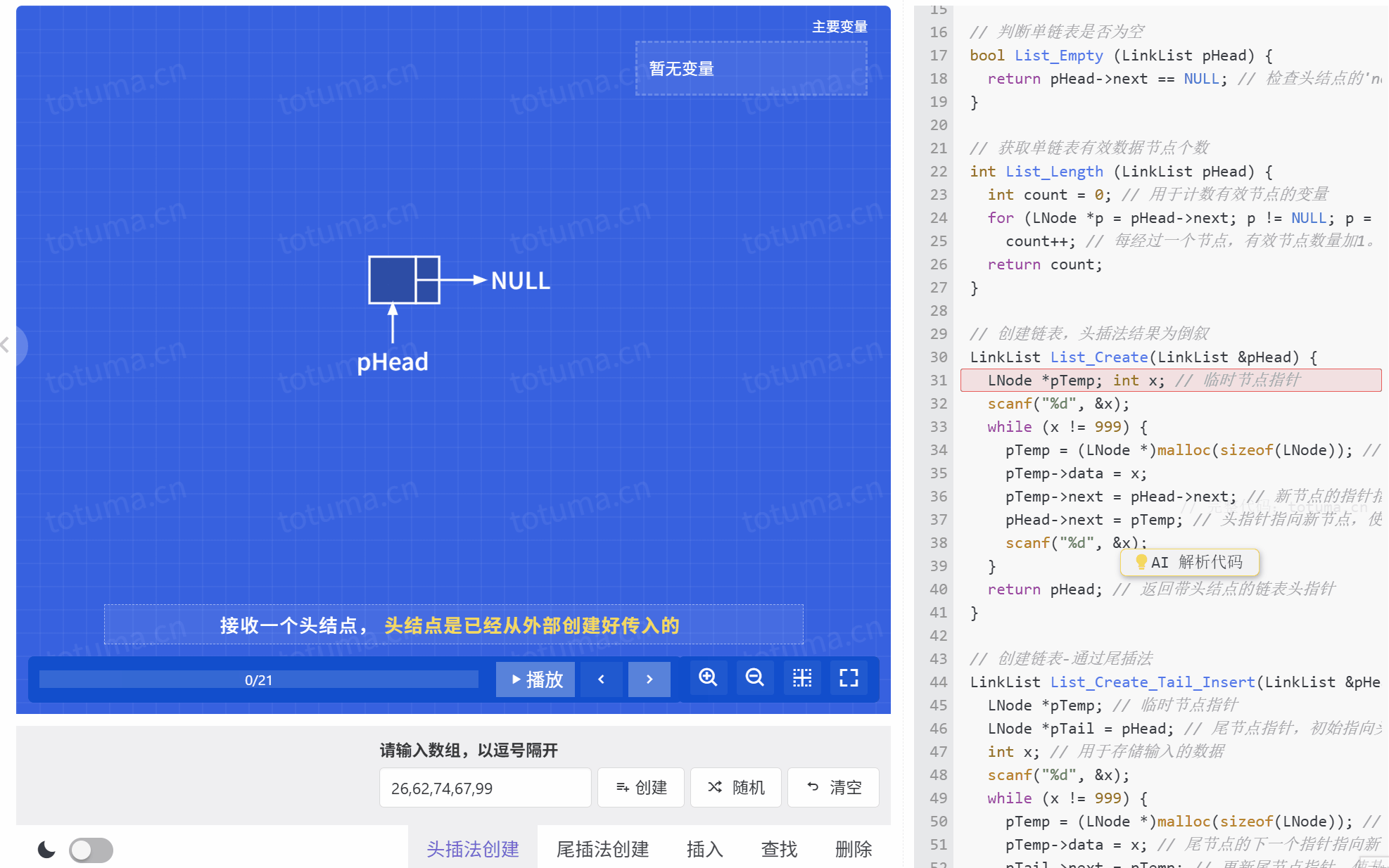Enter fullscreen animation view

[x=849, y=678]
